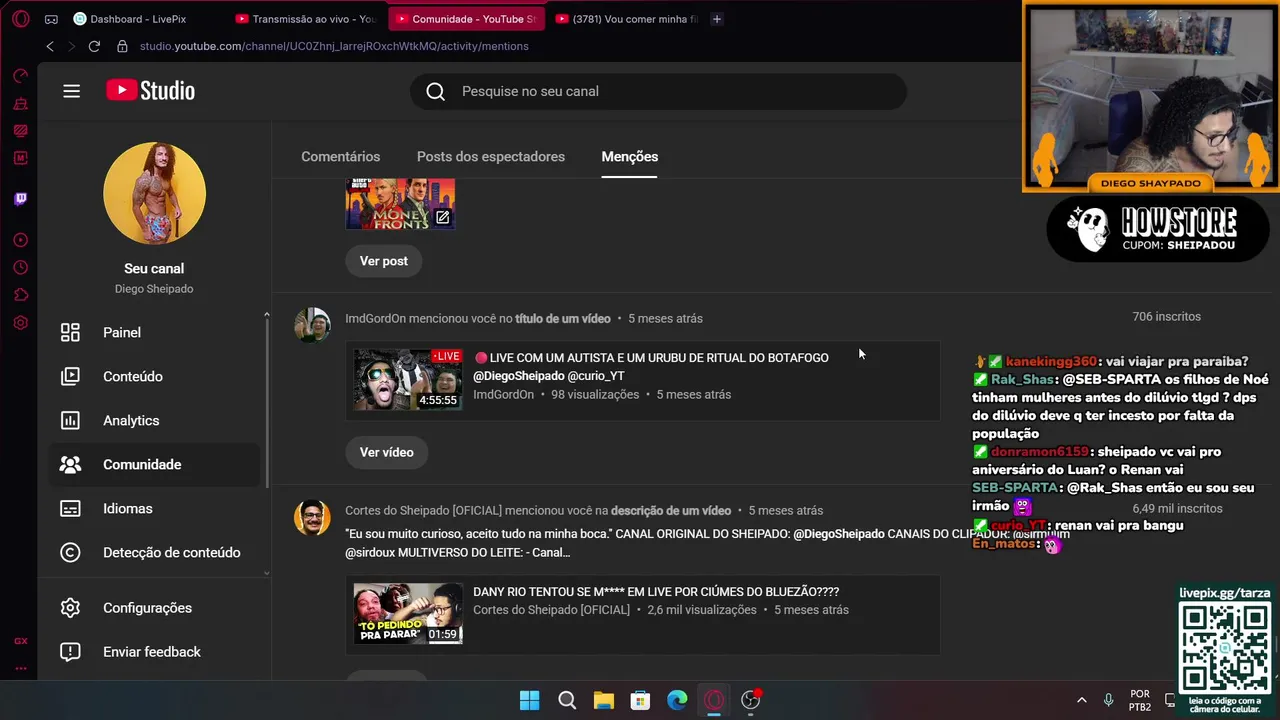Select the Comunidade sidebar item

coord(154,464)
